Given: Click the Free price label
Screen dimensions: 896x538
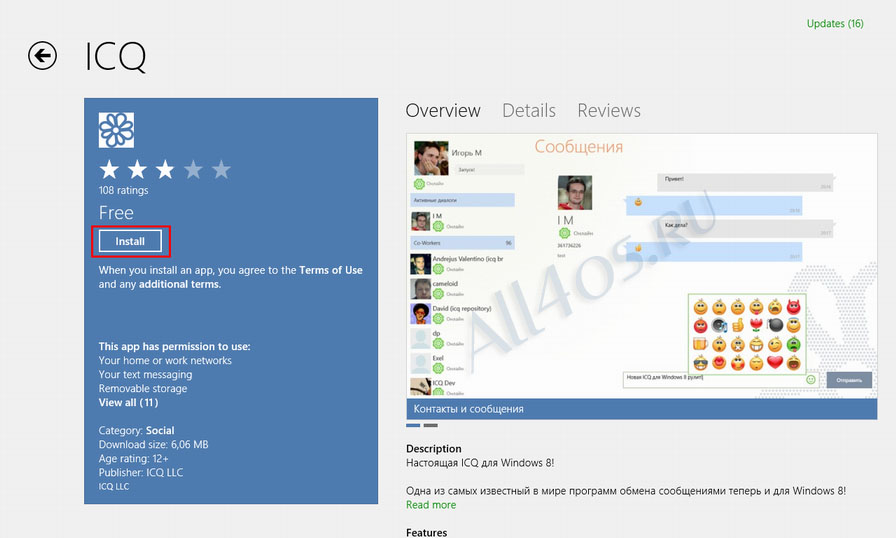Looking at the screenshot, I should coord(116,212).
